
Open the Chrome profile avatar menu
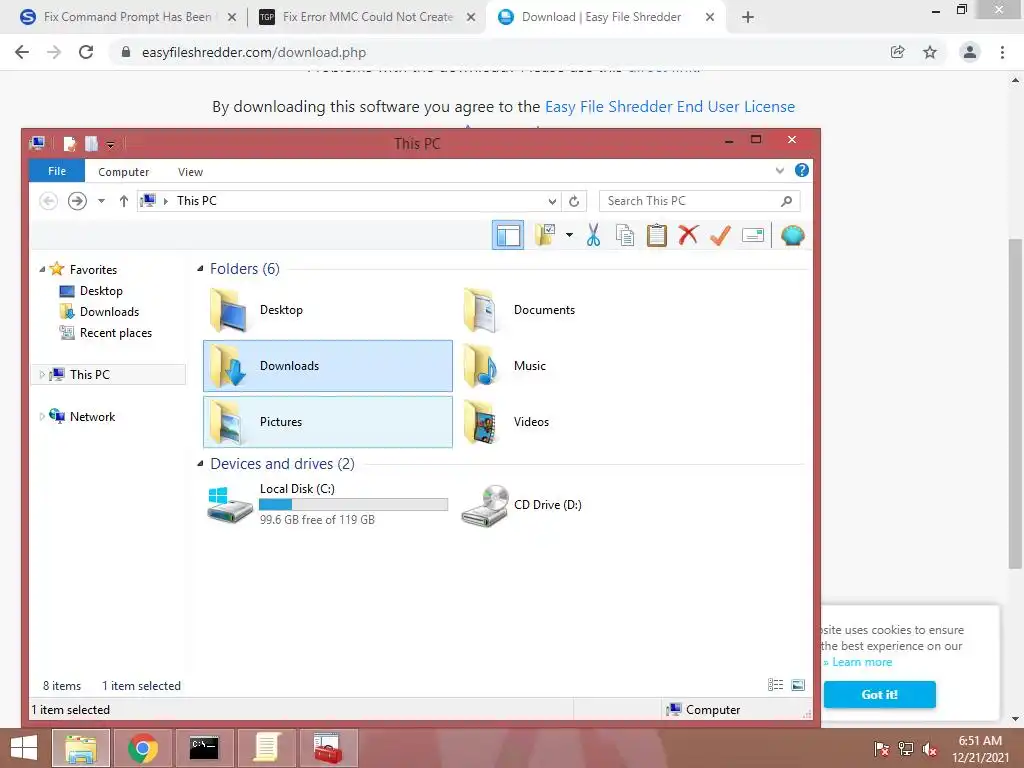tap(970, 52)
